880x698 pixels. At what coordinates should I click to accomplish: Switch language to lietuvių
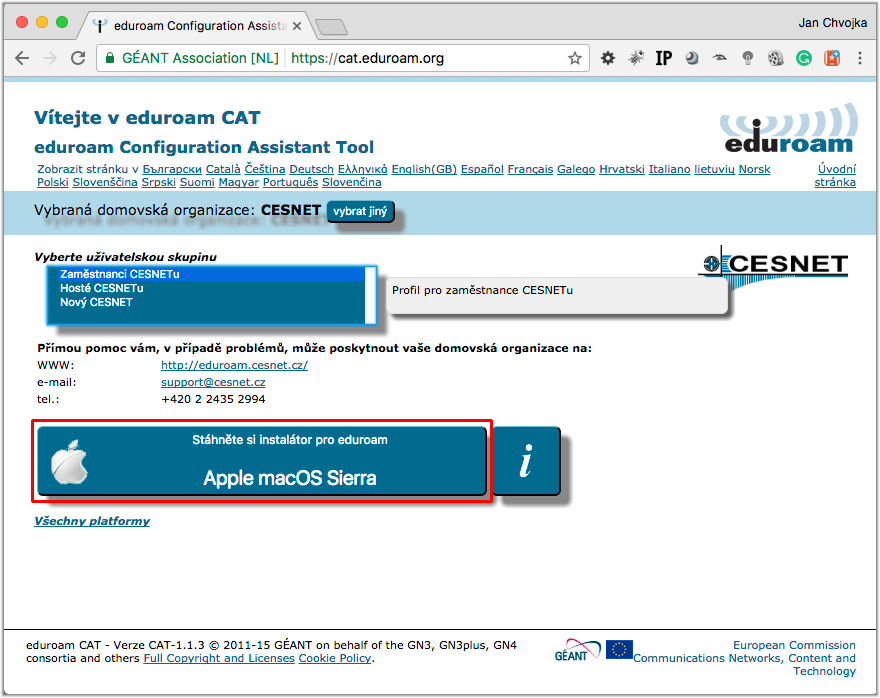714,169
